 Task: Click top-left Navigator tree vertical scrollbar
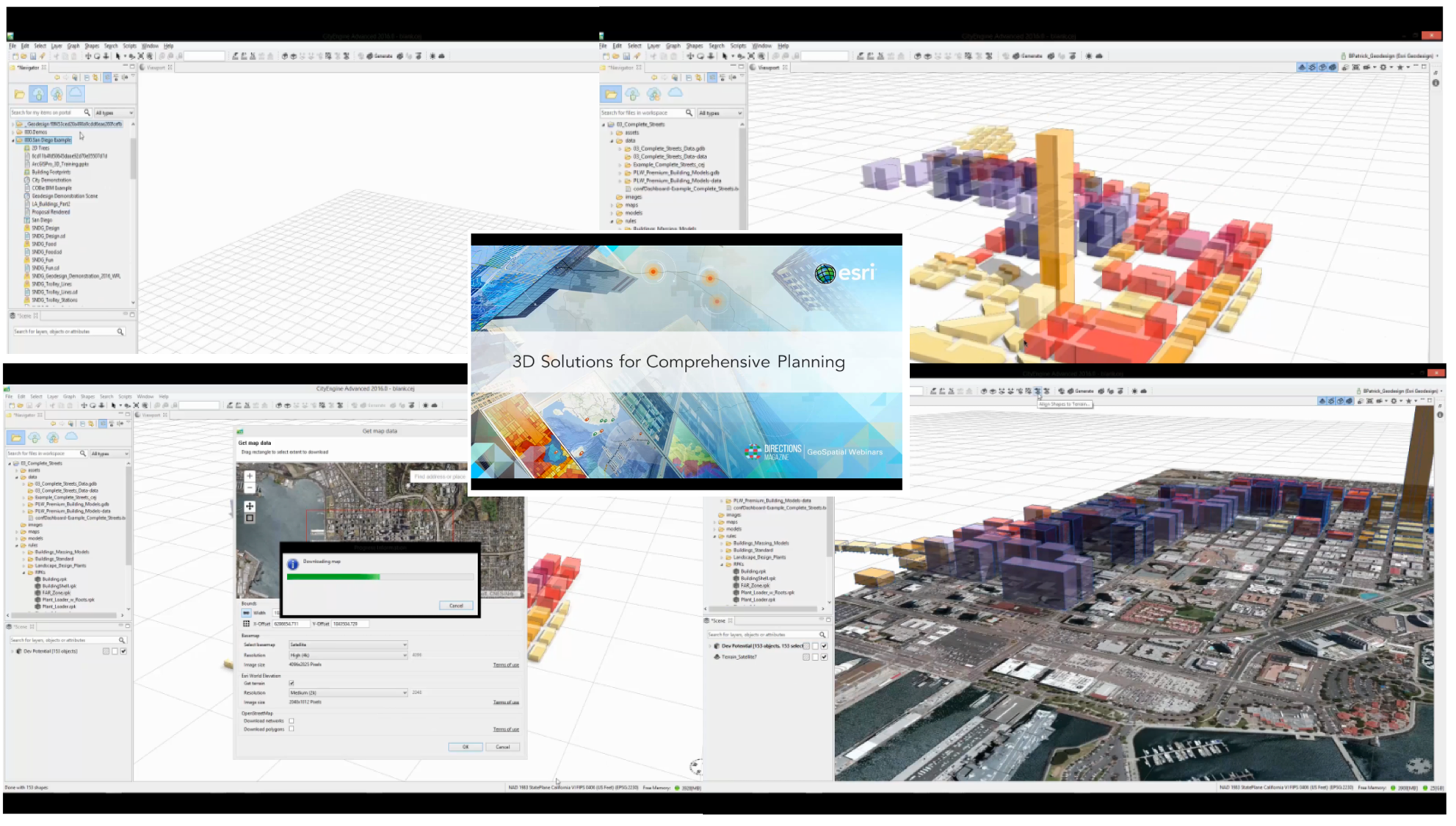pos(133,158)
